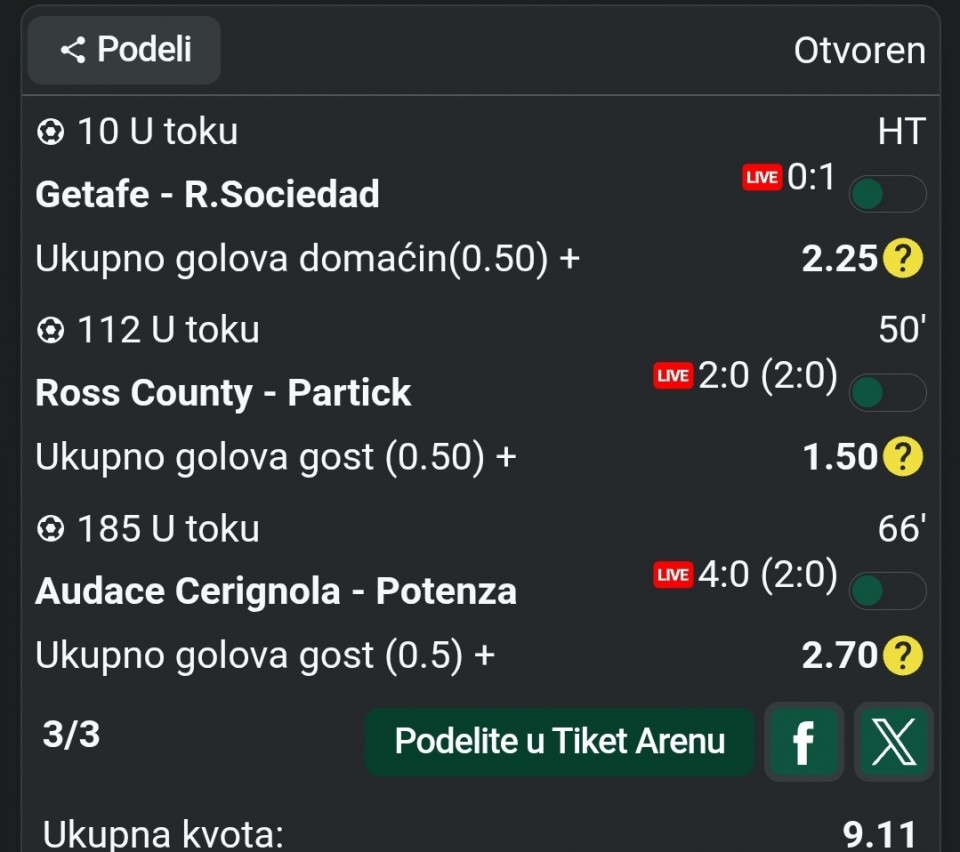Viewport: 960px width, 852px height.
Task: Click soccer ball icon beside event 10
Action: tap(50, 132)
